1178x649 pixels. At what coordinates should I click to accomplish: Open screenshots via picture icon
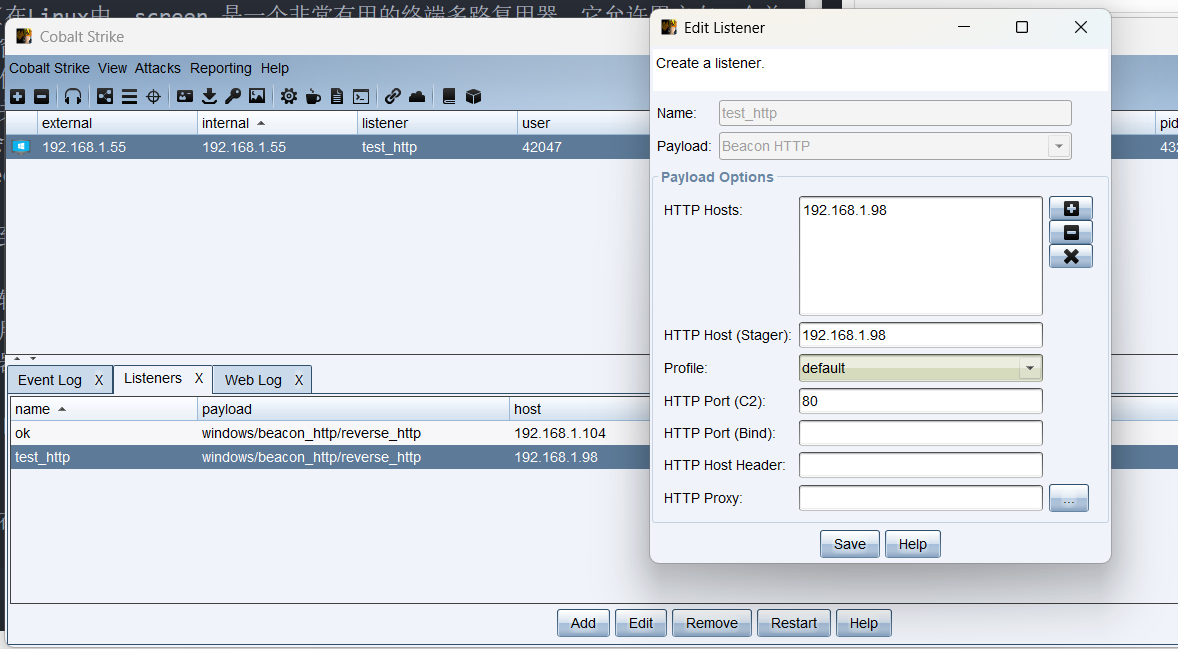click(257, 96)
